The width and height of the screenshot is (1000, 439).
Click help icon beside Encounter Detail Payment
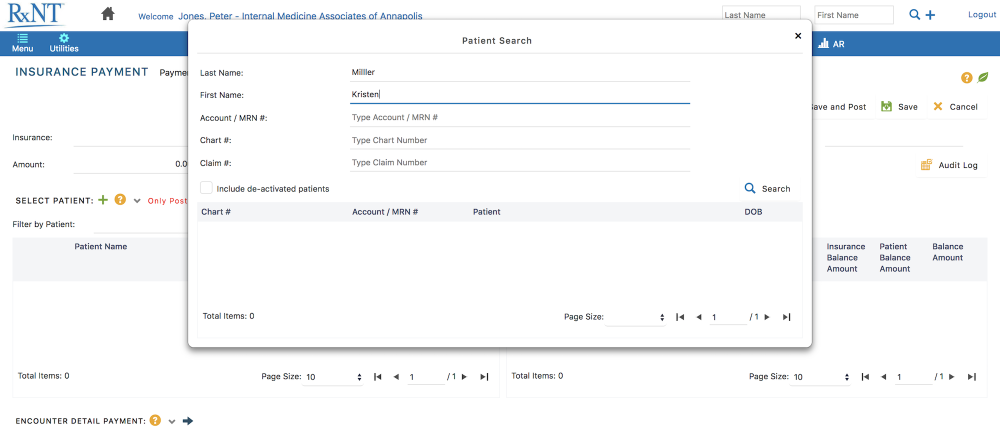(x=155, y=420)
